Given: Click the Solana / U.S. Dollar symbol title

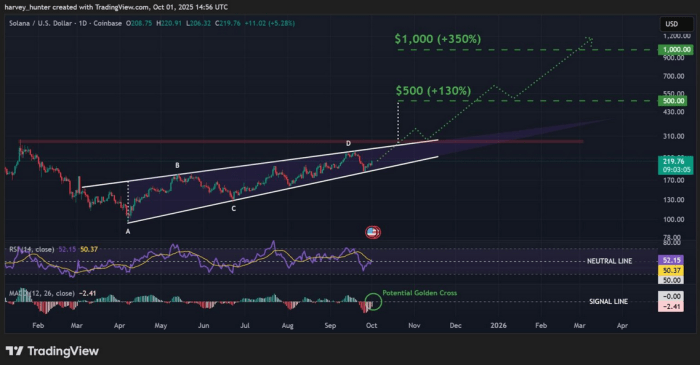Looking at the screenshot, I should [66, 23].
